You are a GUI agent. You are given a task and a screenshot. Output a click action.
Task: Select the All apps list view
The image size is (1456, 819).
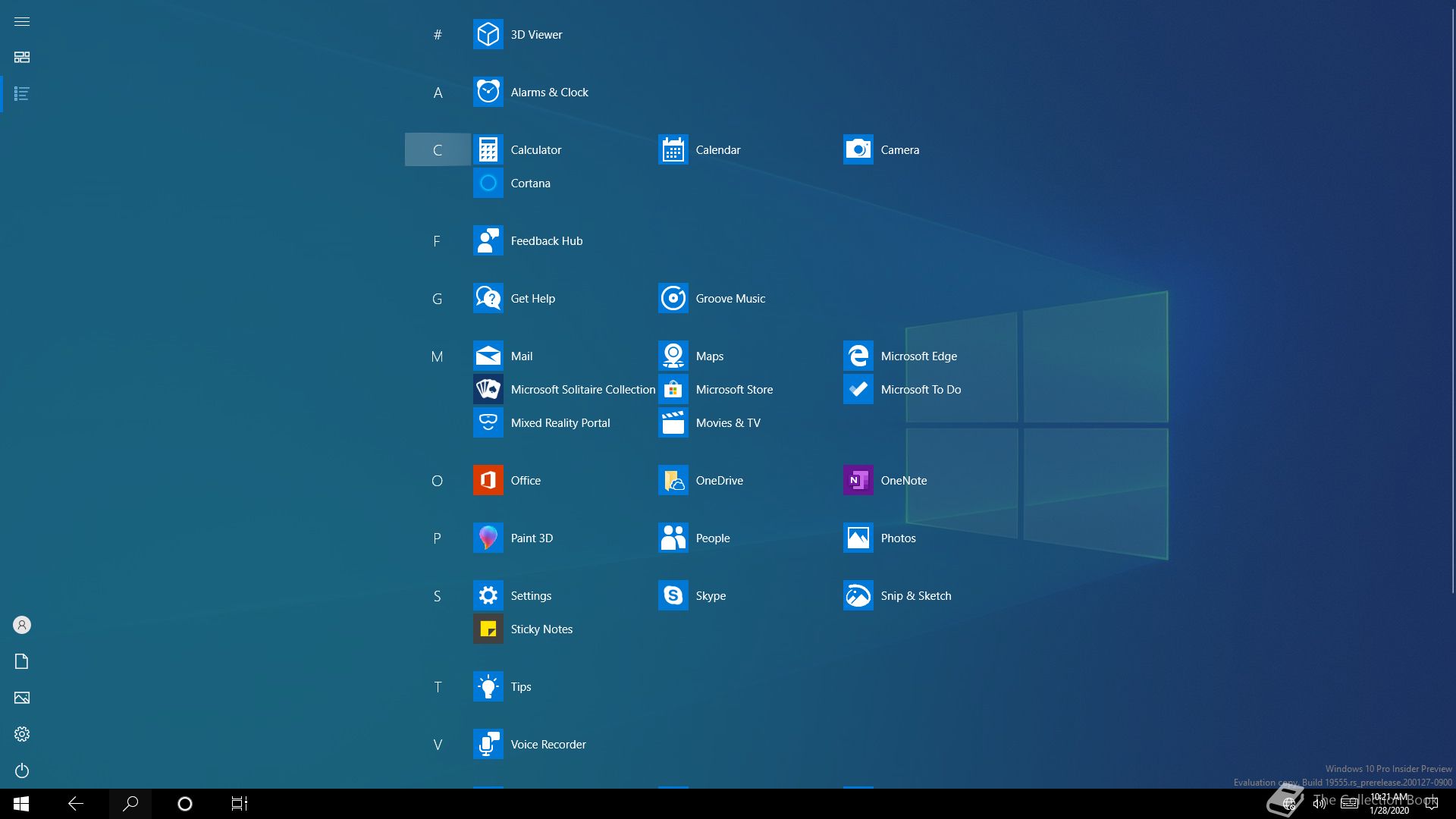point(22,93)
